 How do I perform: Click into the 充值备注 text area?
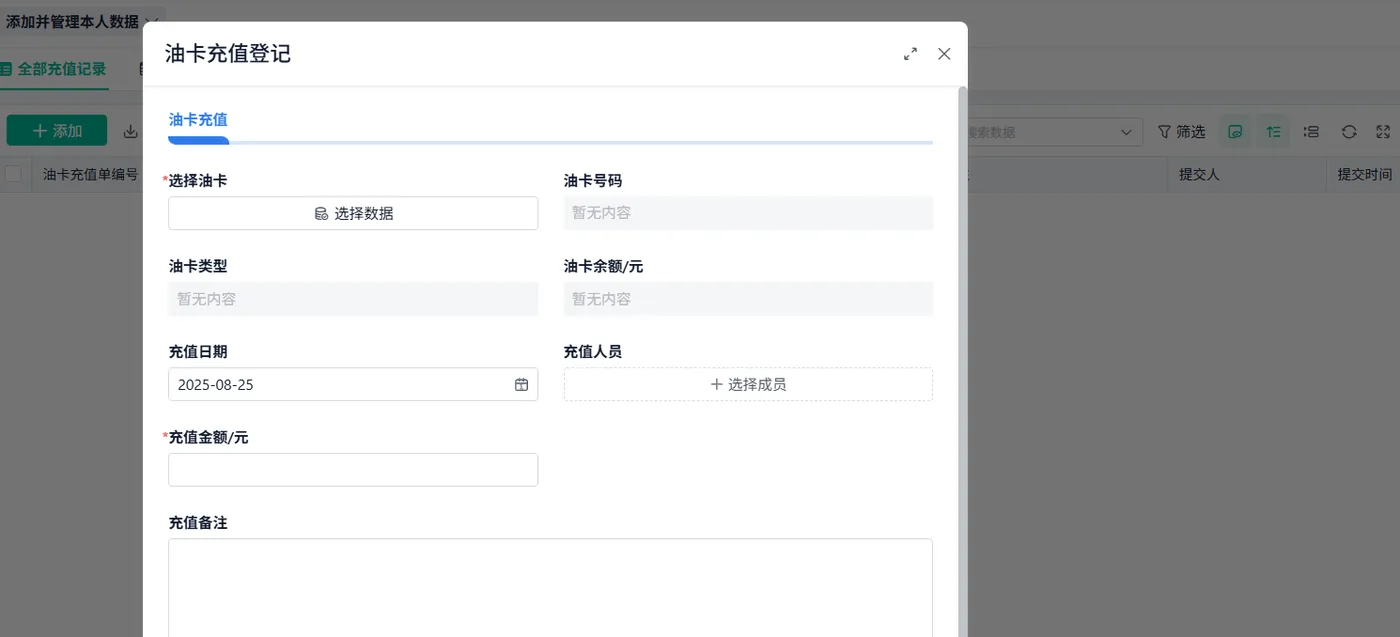(550, 588)
